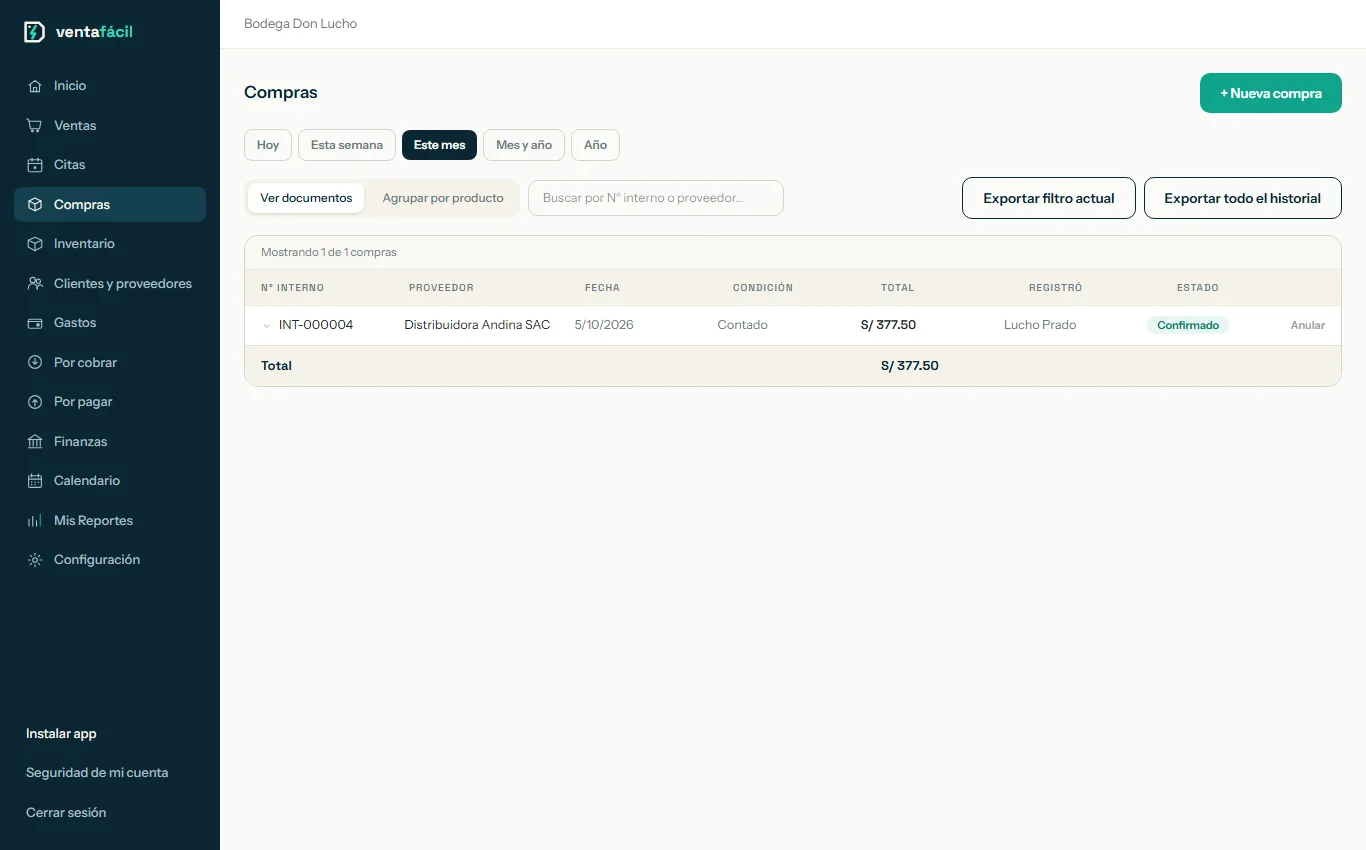Screen dimensions: 1366x850
Task: Click the Por pagar arrow icon
Action: (x=35, y=402)
